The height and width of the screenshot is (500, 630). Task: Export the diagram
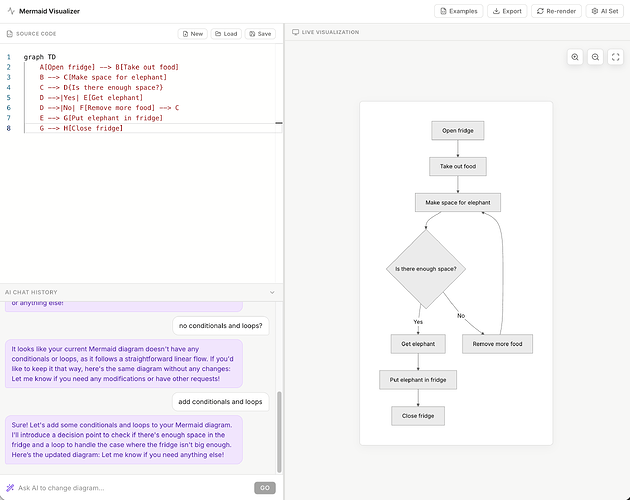coord(508,11)
